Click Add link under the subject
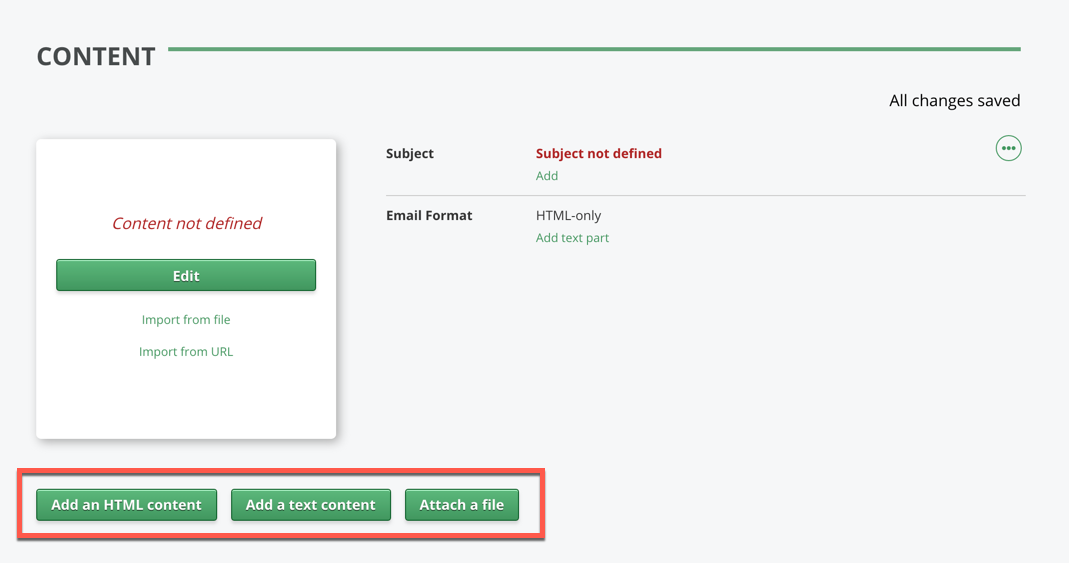This screenshot has height=563, width=1069. click(547, 176)
